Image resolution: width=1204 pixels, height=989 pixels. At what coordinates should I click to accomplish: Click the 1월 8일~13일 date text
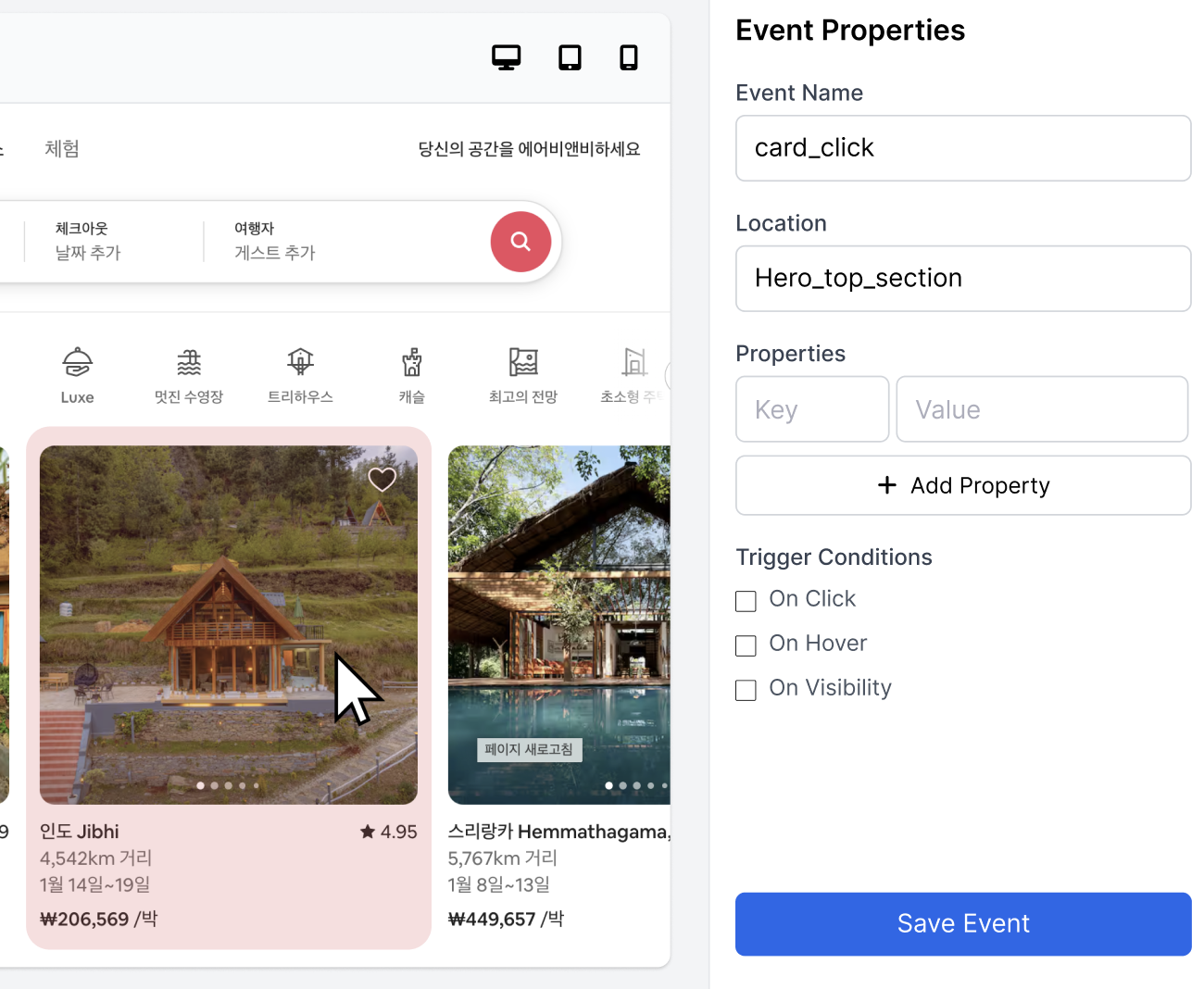point(499,884)
